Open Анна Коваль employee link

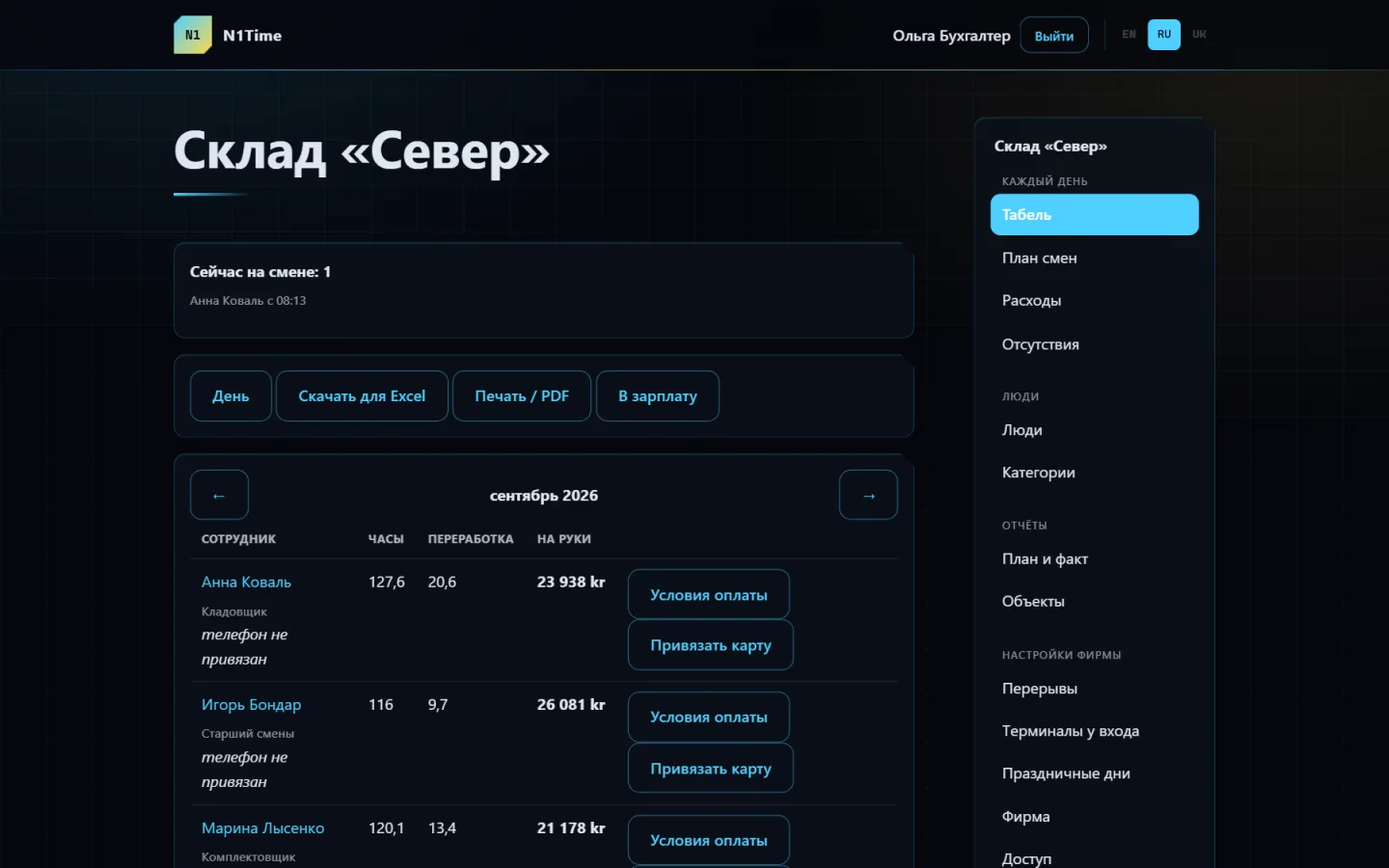[246, 583]
